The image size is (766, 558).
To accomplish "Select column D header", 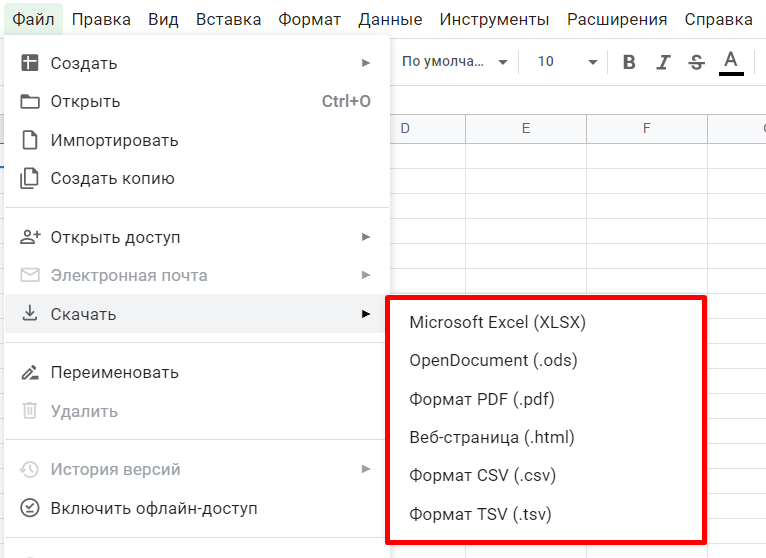I will point(427,129).
